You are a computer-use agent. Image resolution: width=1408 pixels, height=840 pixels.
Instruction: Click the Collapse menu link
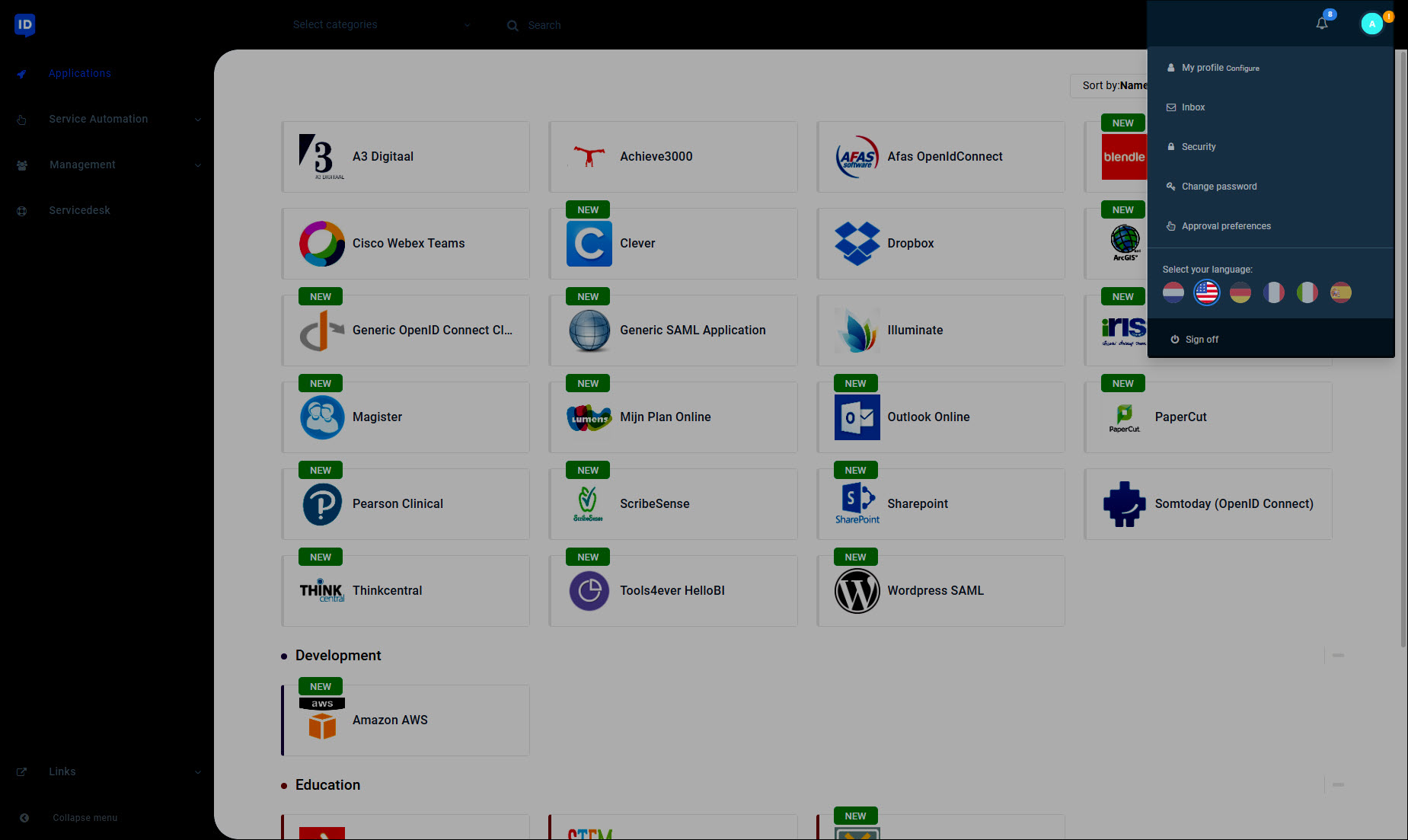tap(85, 818)
